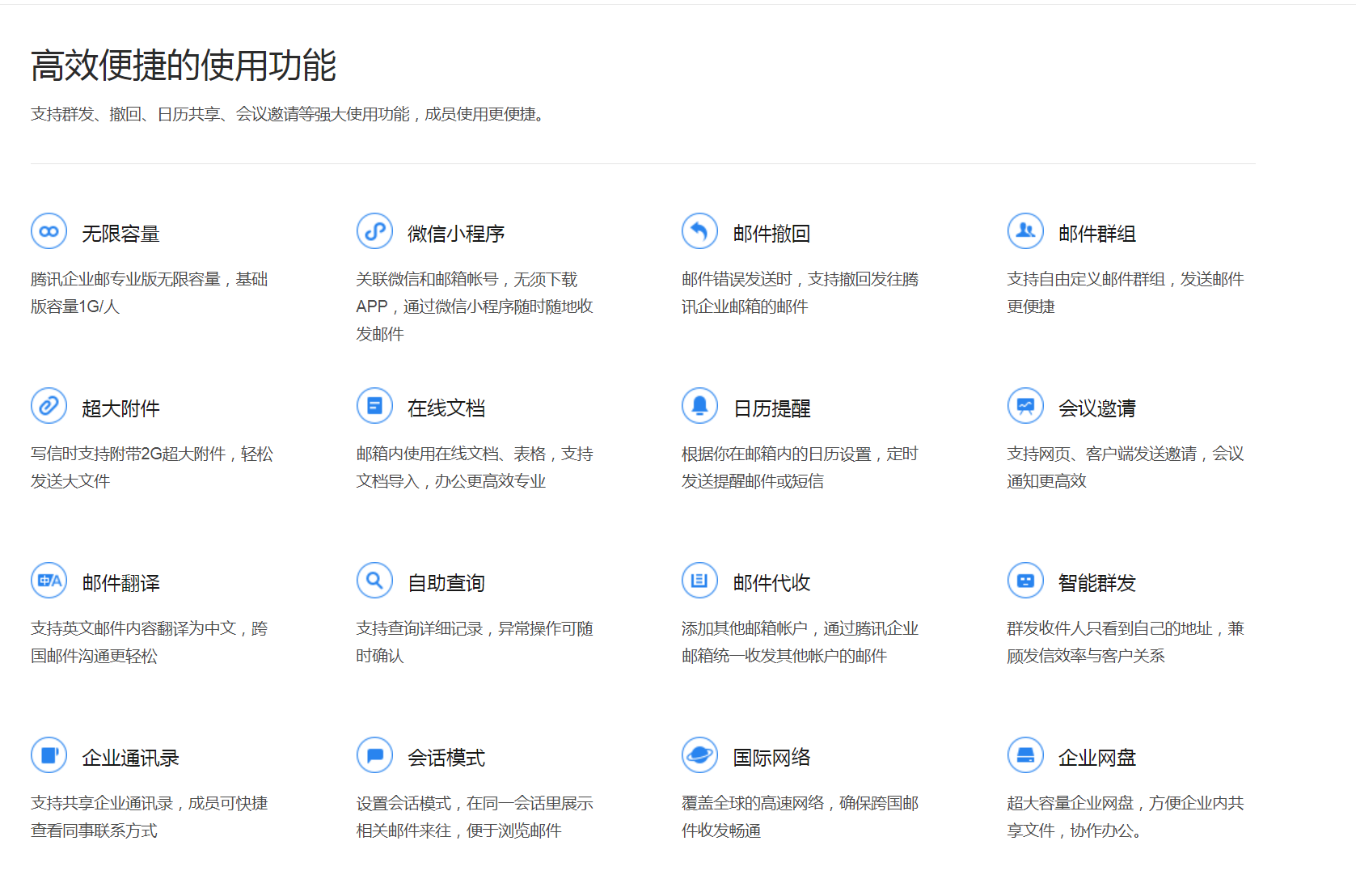Click the description 关联微信和邮箱帐号
This screenshot has width=1356, height=896.
475,306
